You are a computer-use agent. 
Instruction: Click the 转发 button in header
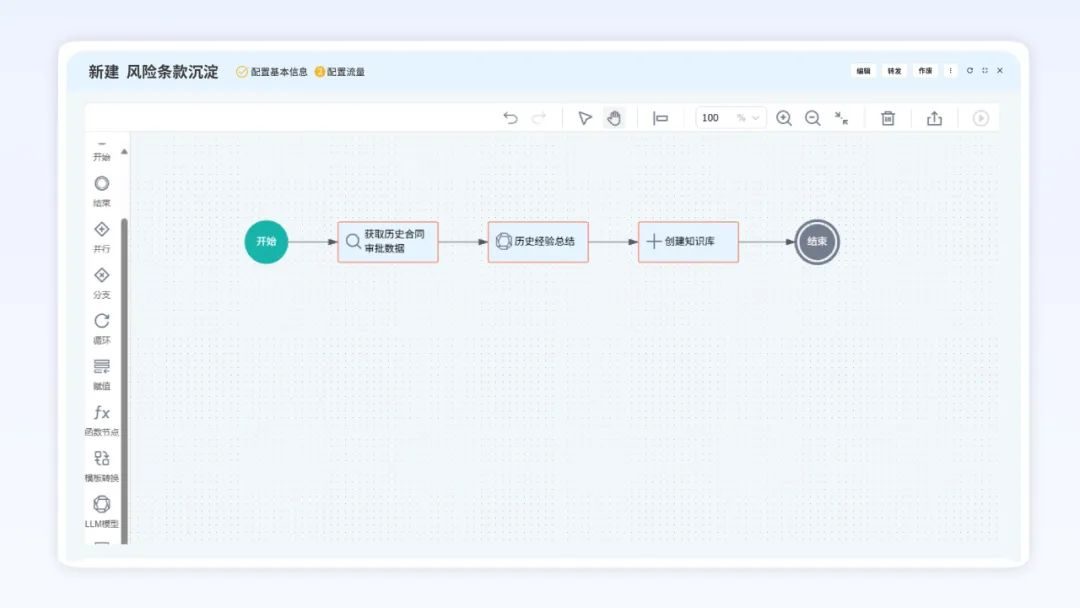(x=894, y=71)
